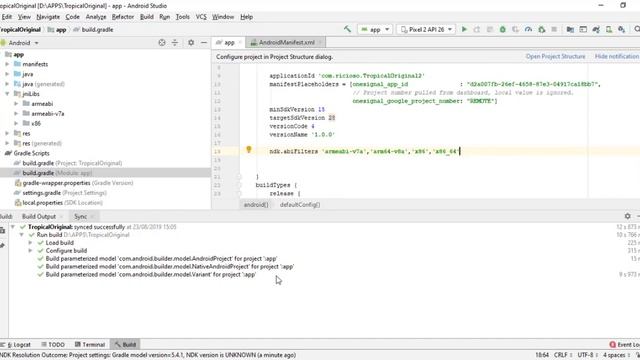Hide the Project panel with minus icon

tap(204, 42)
